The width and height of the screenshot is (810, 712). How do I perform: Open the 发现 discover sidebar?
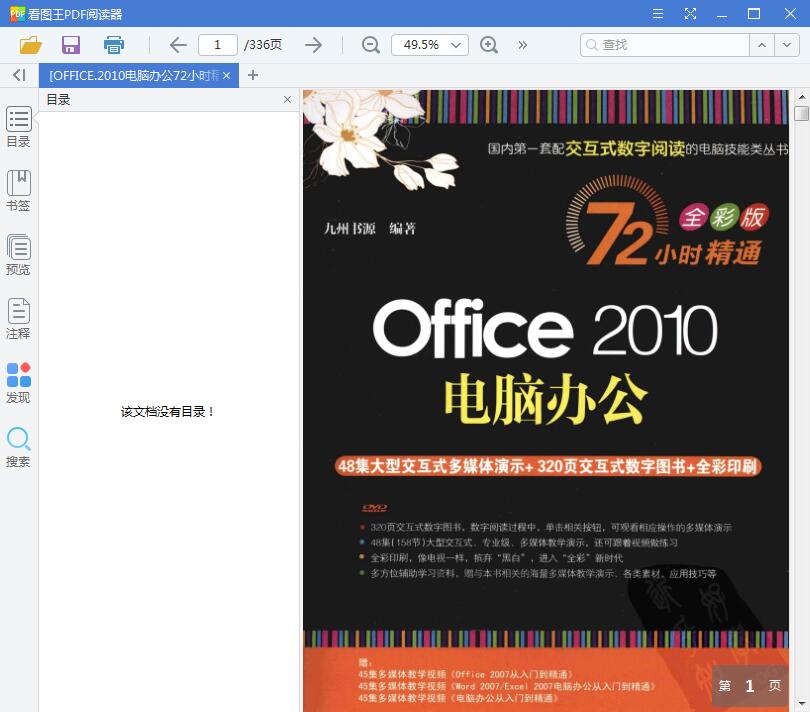19,383
